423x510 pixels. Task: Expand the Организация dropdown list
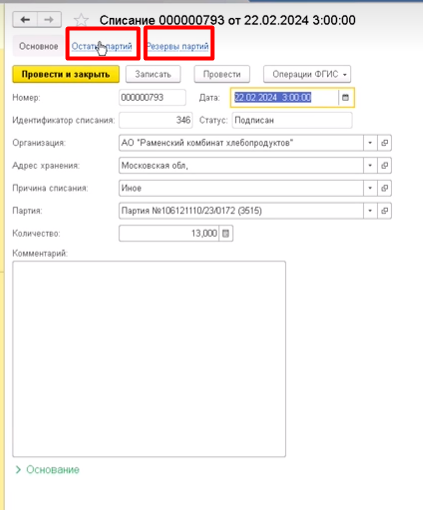coord(370,143)
